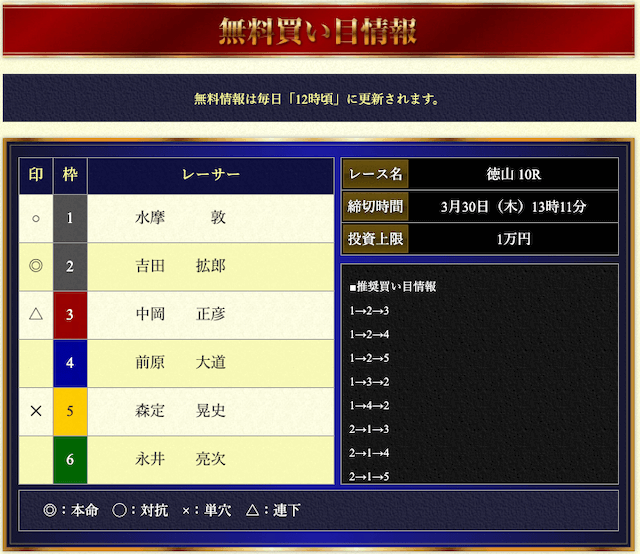Click the 印 column header

36,175
